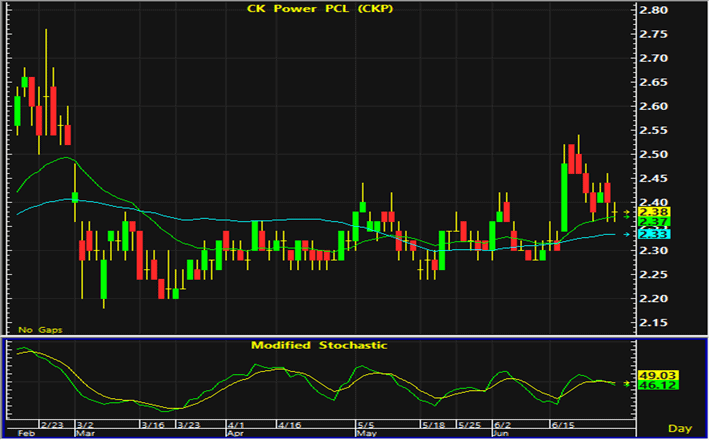
Task: Click the 3/2 date marker
Action: point(86,425)
